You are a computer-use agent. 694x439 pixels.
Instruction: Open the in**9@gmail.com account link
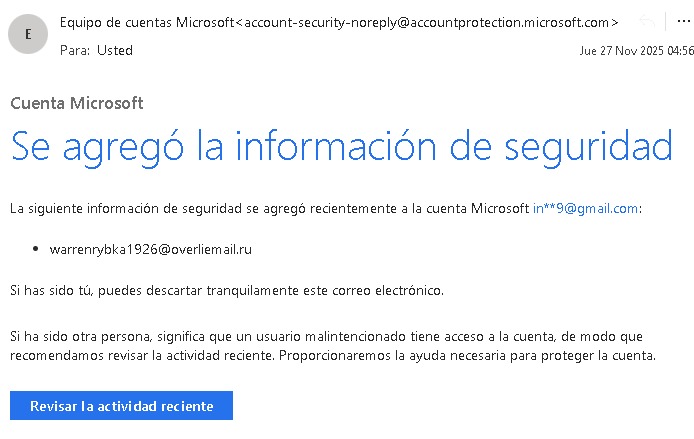click(585, 208)
